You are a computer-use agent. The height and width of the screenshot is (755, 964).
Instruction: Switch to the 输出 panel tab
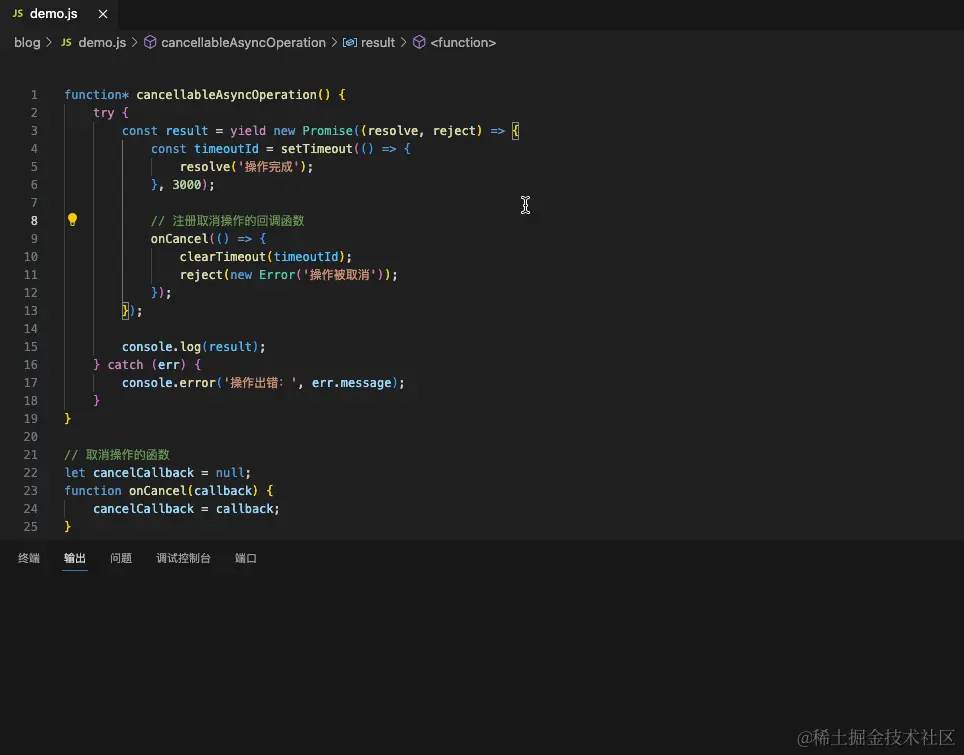[75, 558]
